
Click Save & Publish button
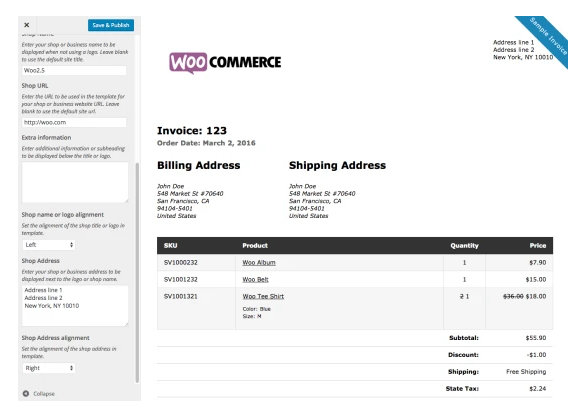pyautogui.click(x=111, y=25)
